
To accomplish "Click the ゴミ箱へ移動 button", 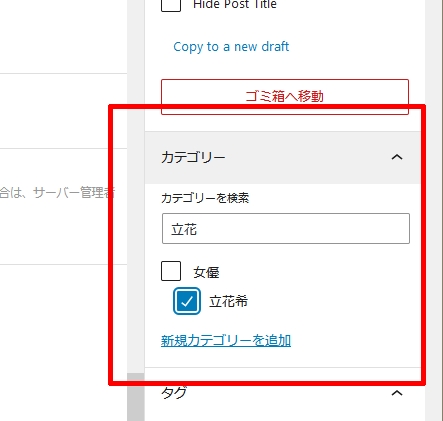I will coord(285,97).
